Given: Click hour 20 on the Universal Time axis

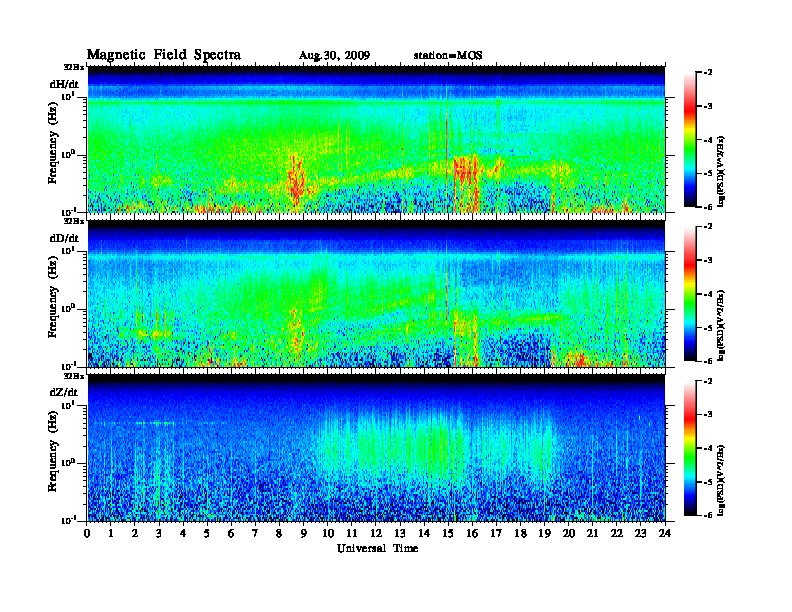Looking at the screenshot, I should click(569, 533).
